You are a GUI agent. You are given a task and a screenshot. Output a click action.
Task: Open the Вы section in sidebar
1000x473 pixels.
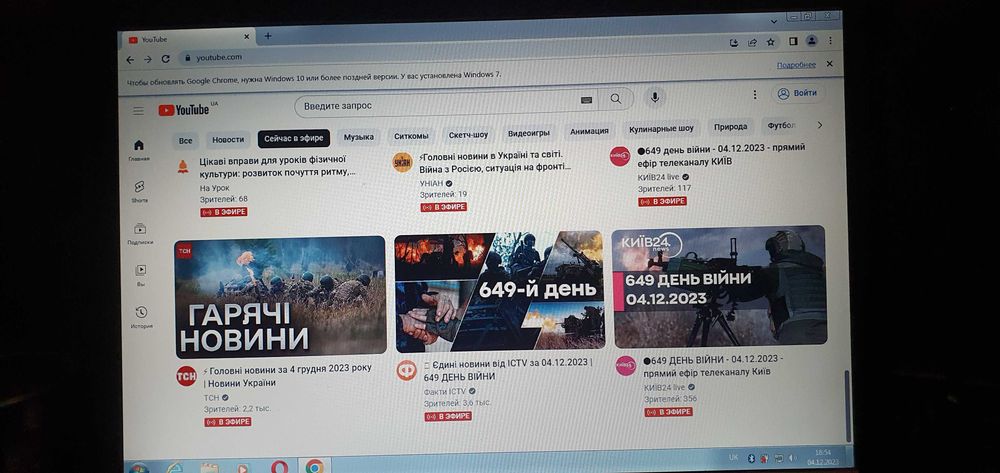pos(141,275)
